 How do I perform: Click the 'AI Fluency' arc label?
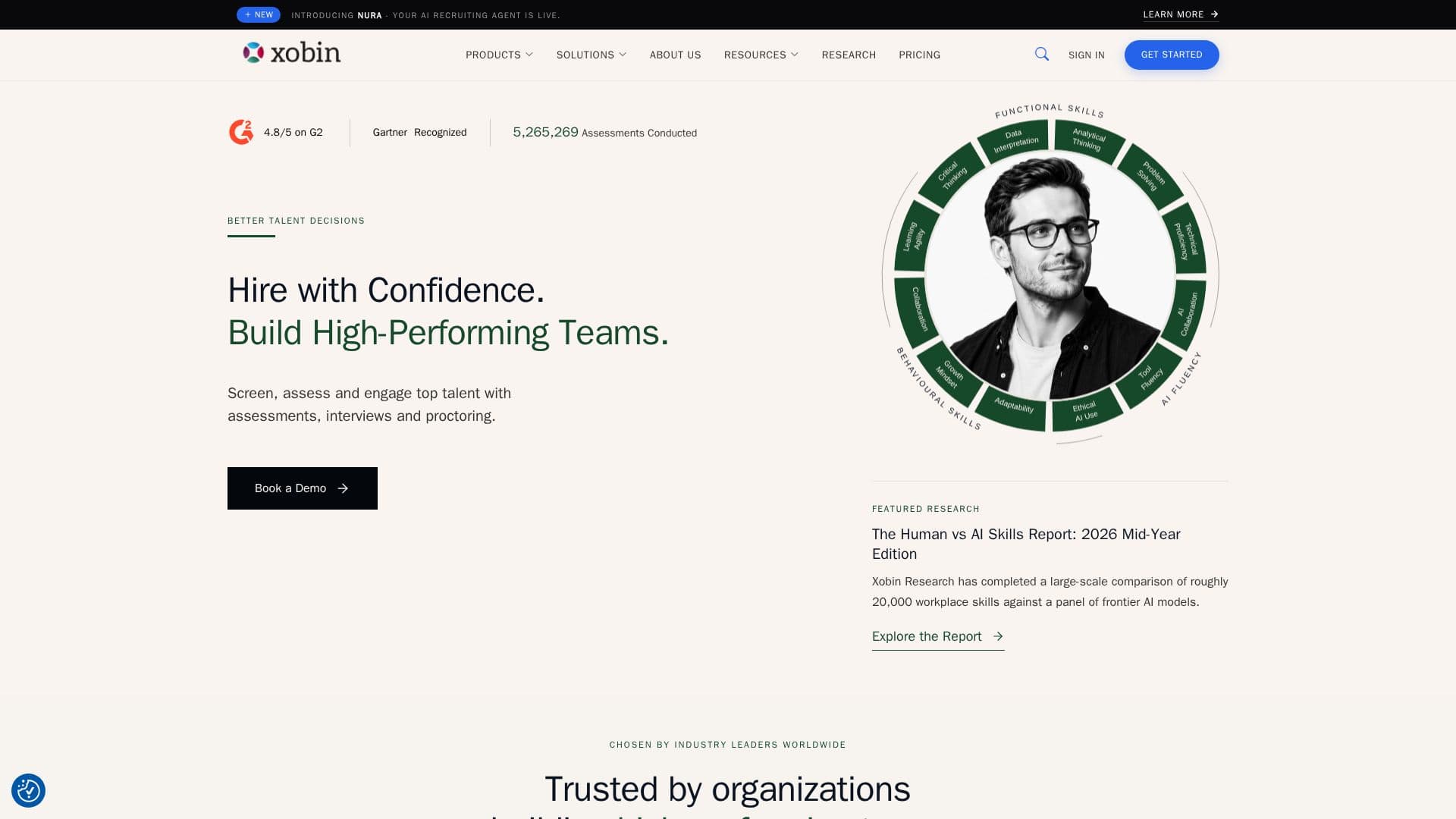click(1181, 378)
